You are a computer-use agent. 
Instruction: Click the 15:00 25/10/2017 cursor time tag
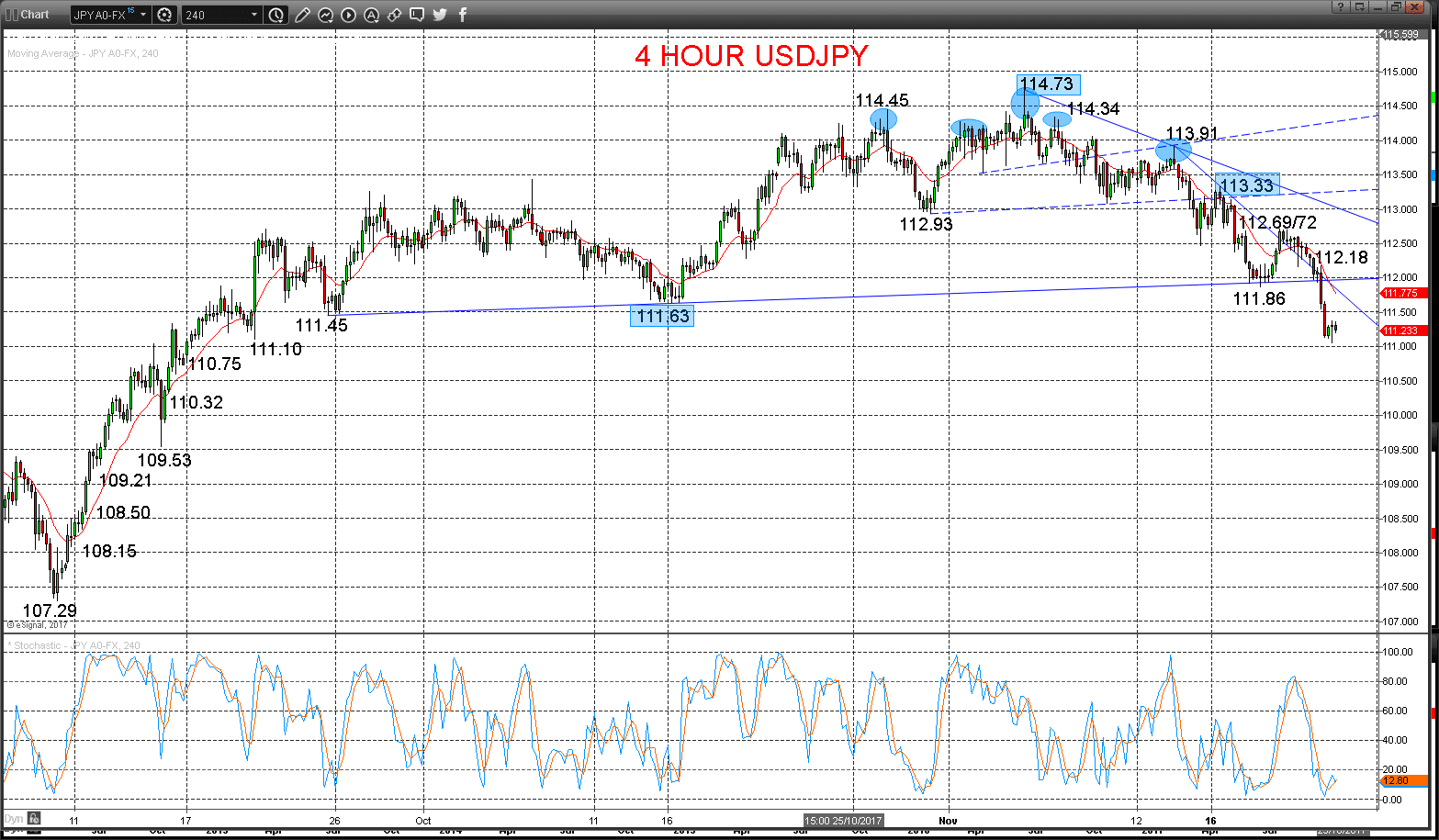click(843, 819)
